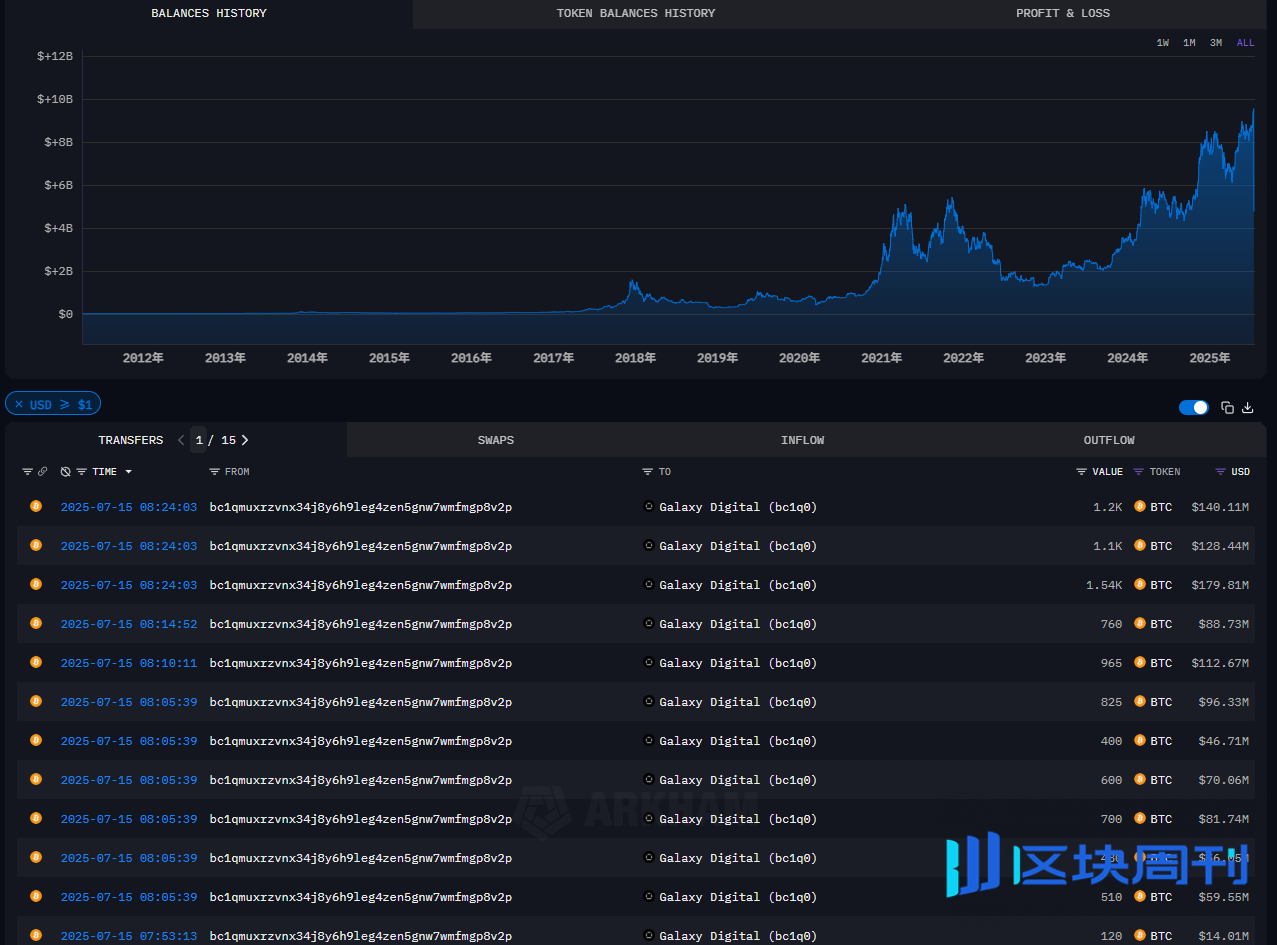Click the BTC token icon in the $59.55M row

1140,896
